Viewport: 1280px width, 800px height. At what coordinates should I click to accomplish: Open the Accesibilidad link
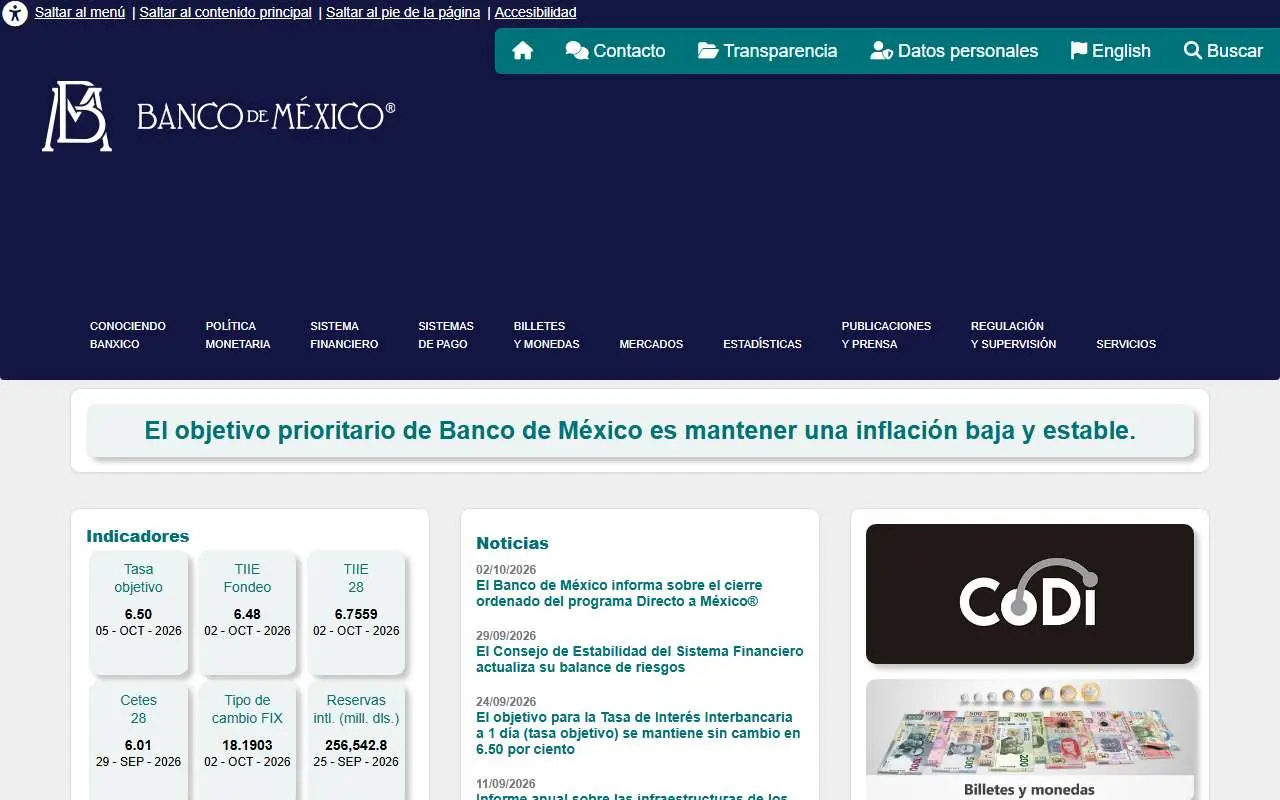(535, 13)
